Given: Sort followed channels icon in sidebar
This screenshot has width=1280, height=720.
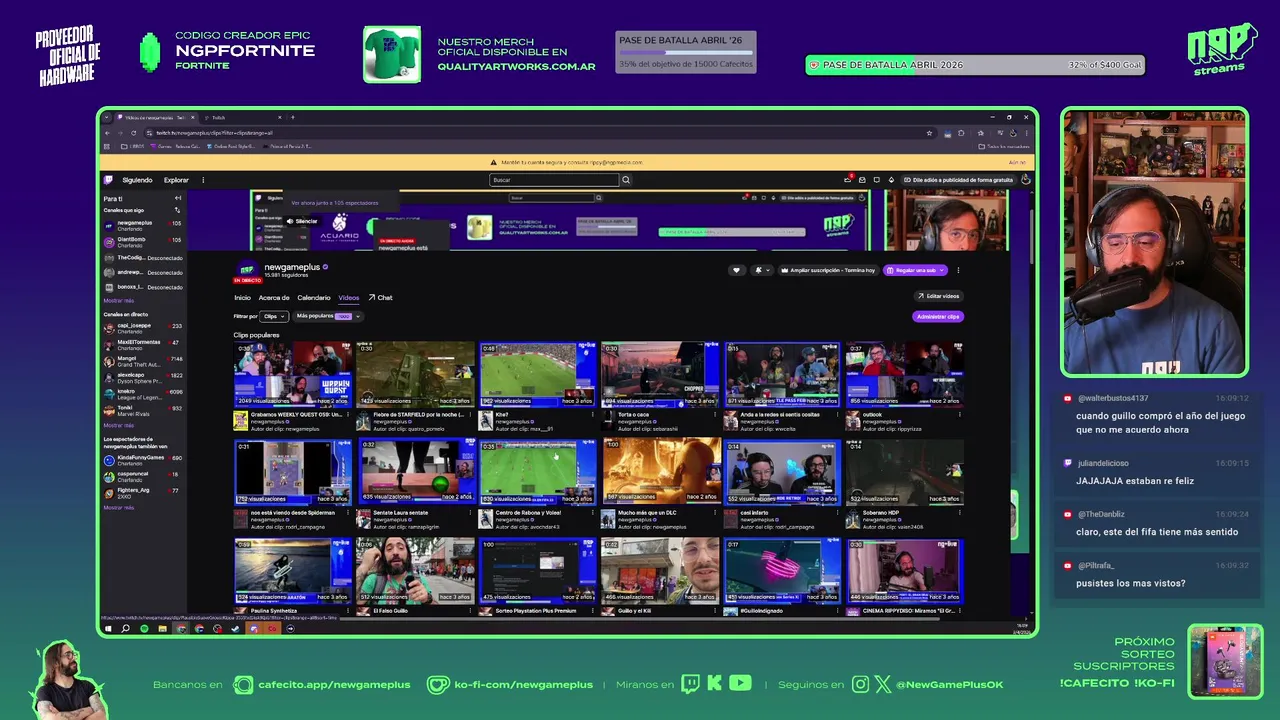Looking at the screenshot, I should 177,210.
